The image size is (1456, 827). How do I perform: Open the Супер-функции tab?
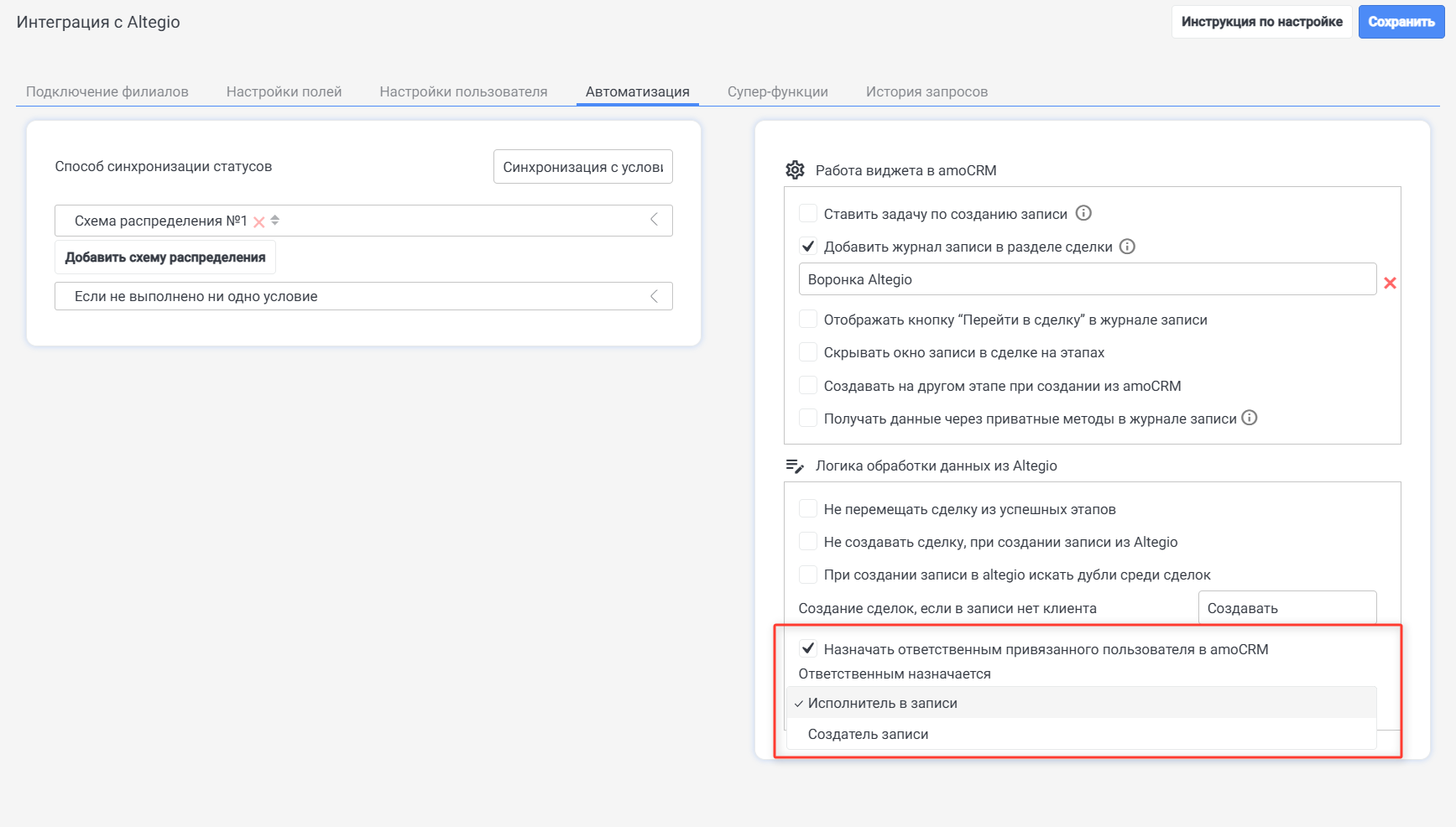[778, 91]
